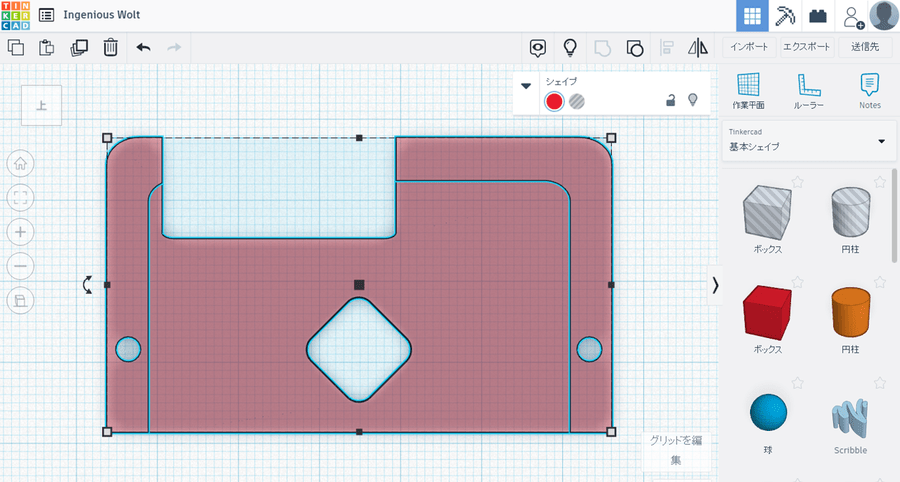Zoom in with plus button
Image resolution: width=900 pixels, height=482 pixels.
pyautogui.click(x=20, y=232)
